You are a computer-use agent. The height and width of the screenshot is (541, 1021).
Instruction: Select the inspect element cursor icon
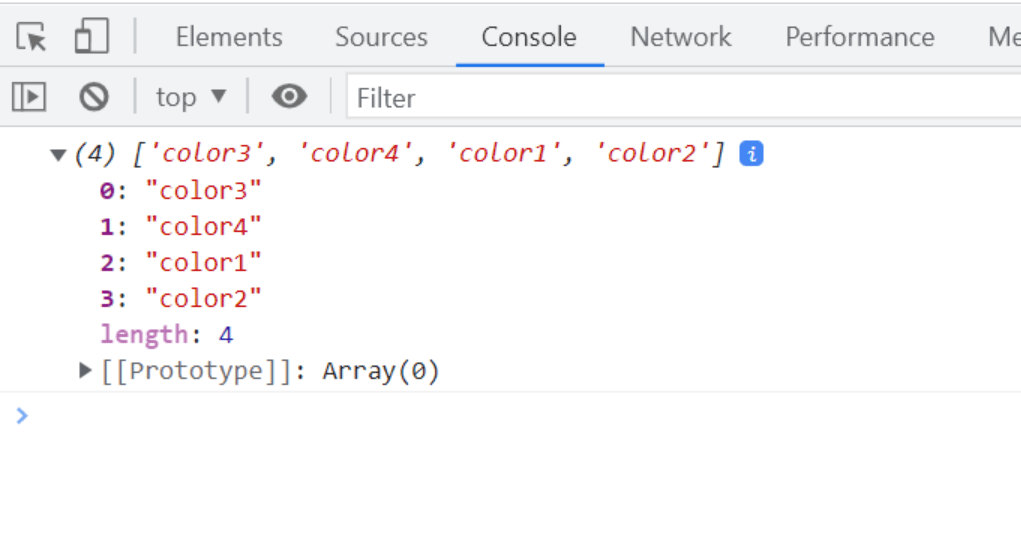(31, 38)
